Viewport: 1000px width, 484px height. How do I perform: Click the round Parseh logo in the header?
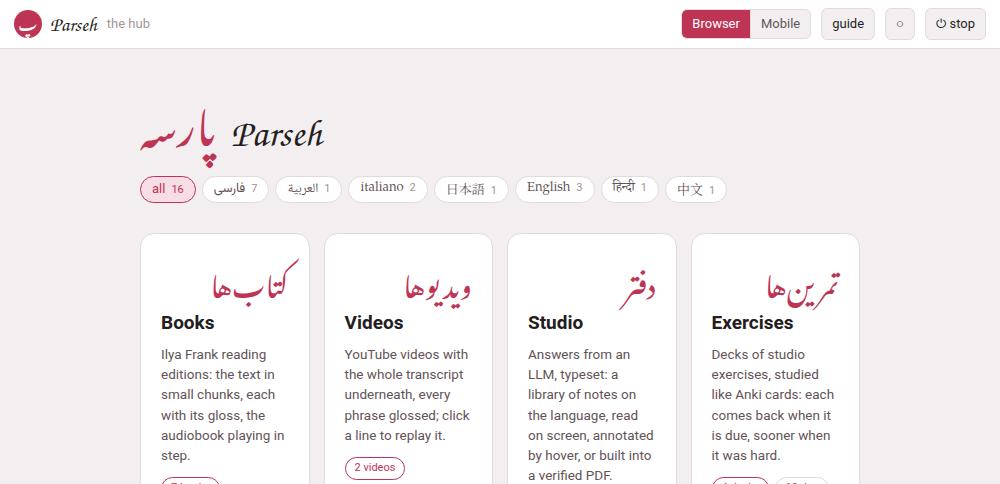27,24
